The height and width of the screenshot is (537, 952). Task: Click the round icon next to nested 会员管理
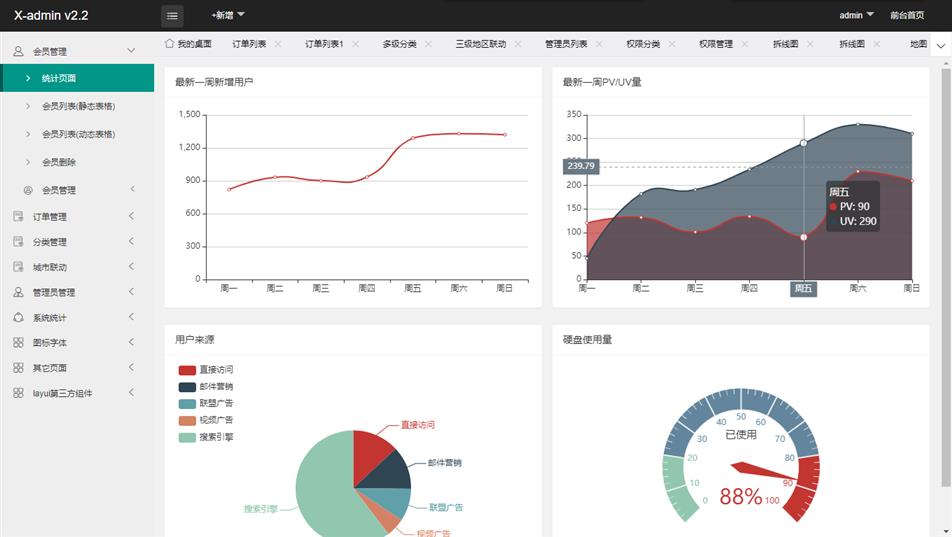28,190
